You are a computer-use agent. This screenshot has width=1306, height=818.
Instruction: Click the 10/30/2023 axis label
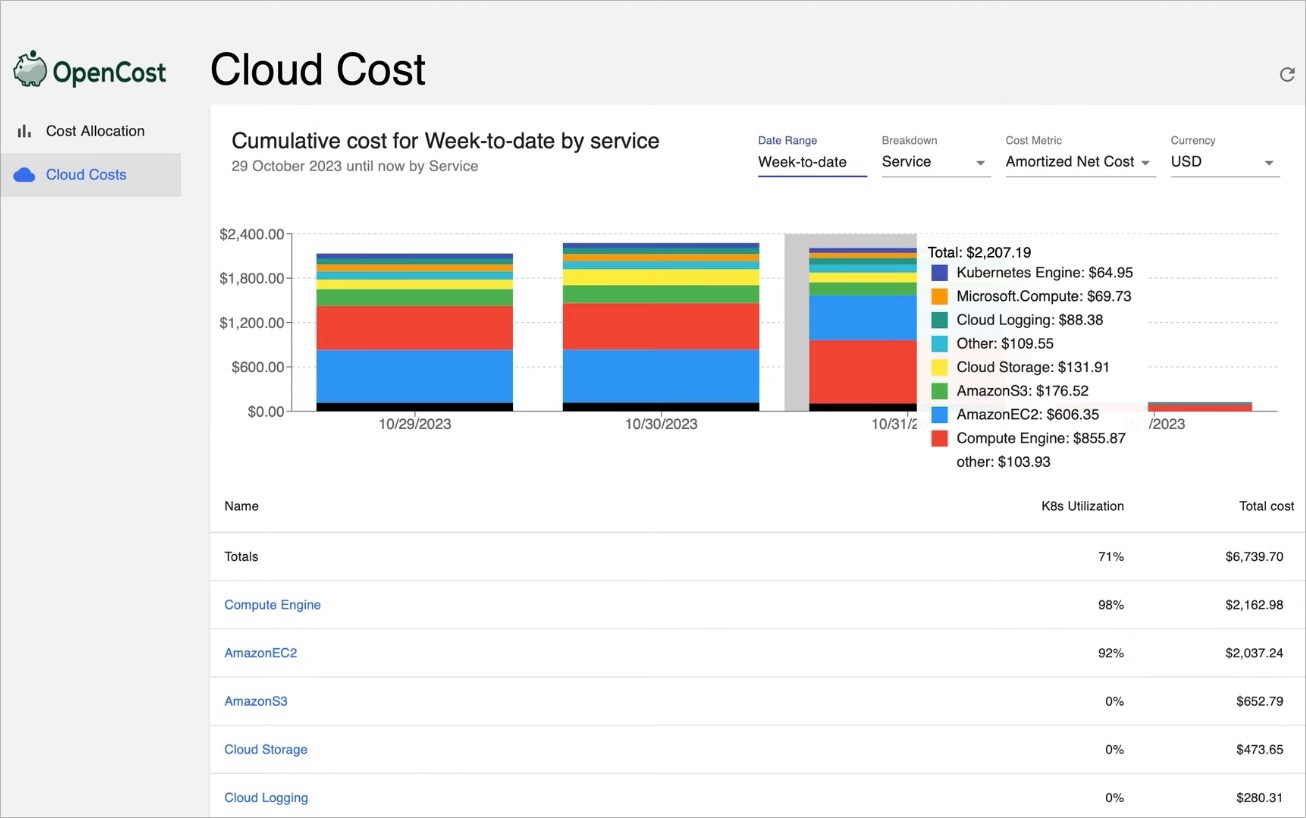pos(661,424)
